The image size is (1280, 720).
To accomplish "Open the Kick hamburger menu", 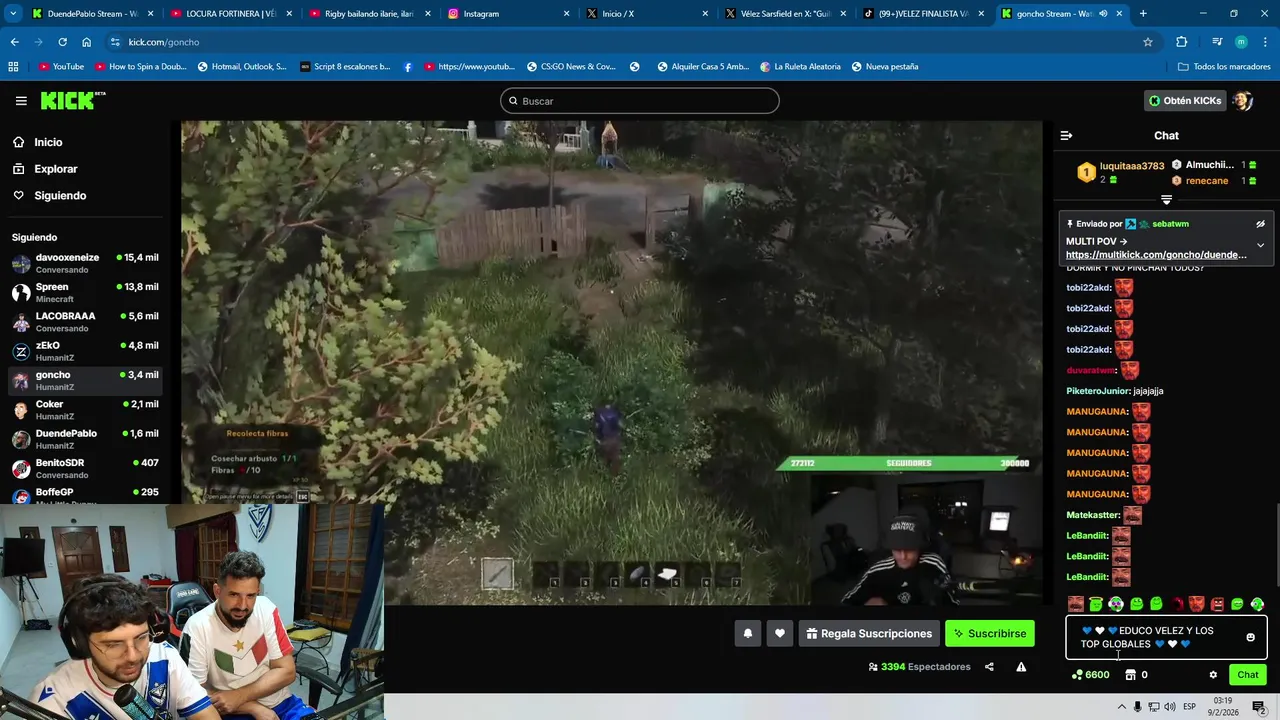I will 21,101.
